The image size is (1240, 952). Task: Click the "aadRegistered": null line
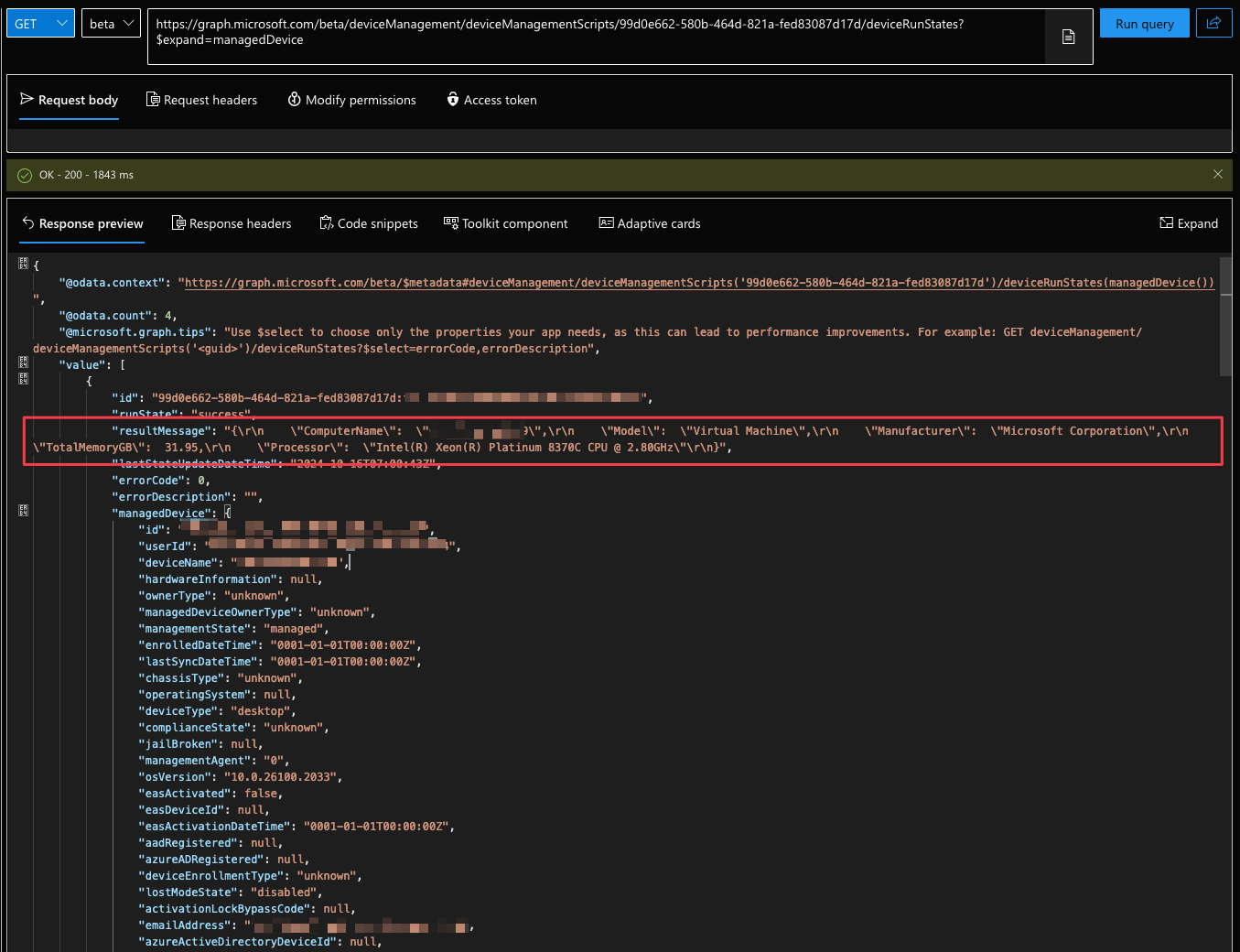coord(210,843)
